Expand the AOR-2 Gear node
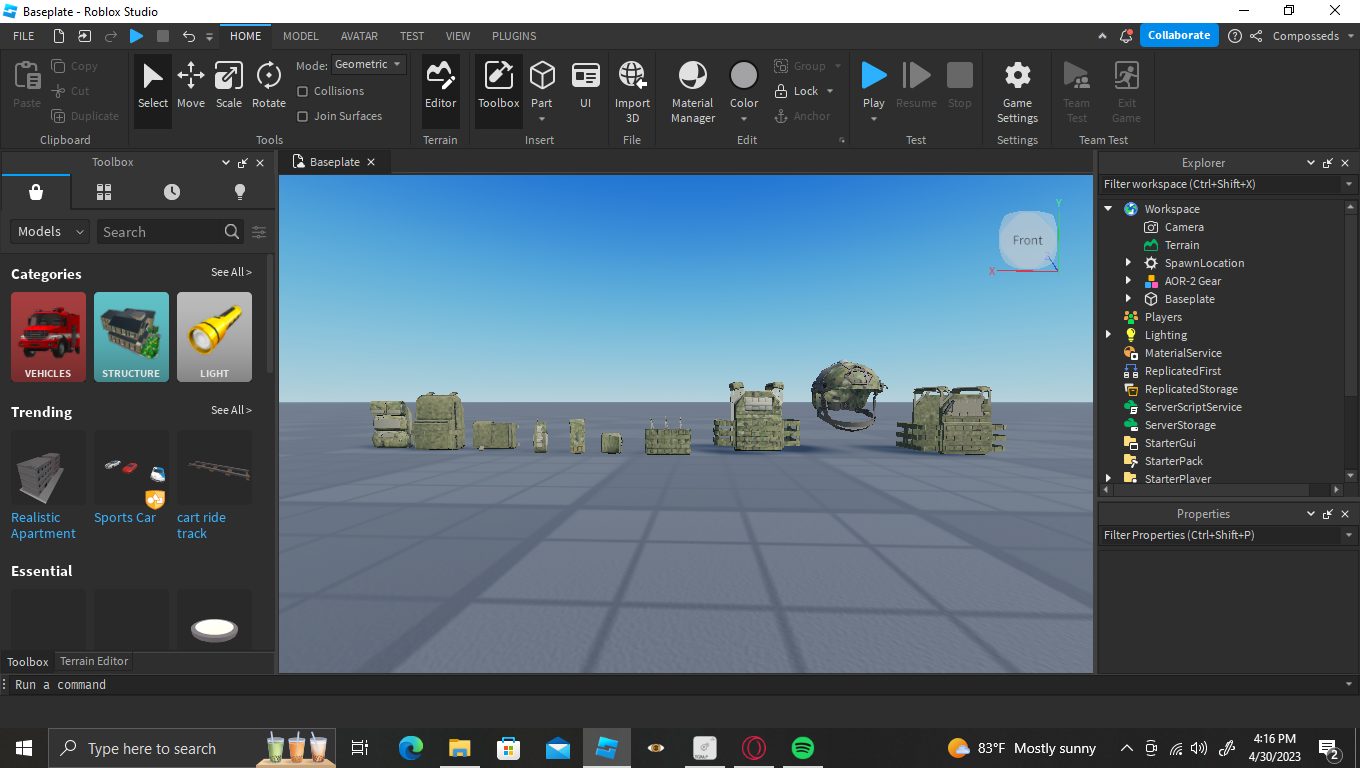The height and width of the screenshot is (768, 1360). point(1128,281)
